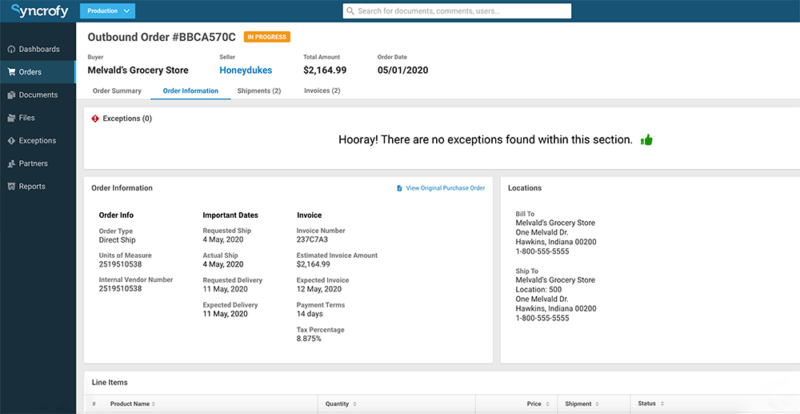Click the Reports icon in sidebar
The height and width of the screenshot is (414, 800).
coord(11,186)
